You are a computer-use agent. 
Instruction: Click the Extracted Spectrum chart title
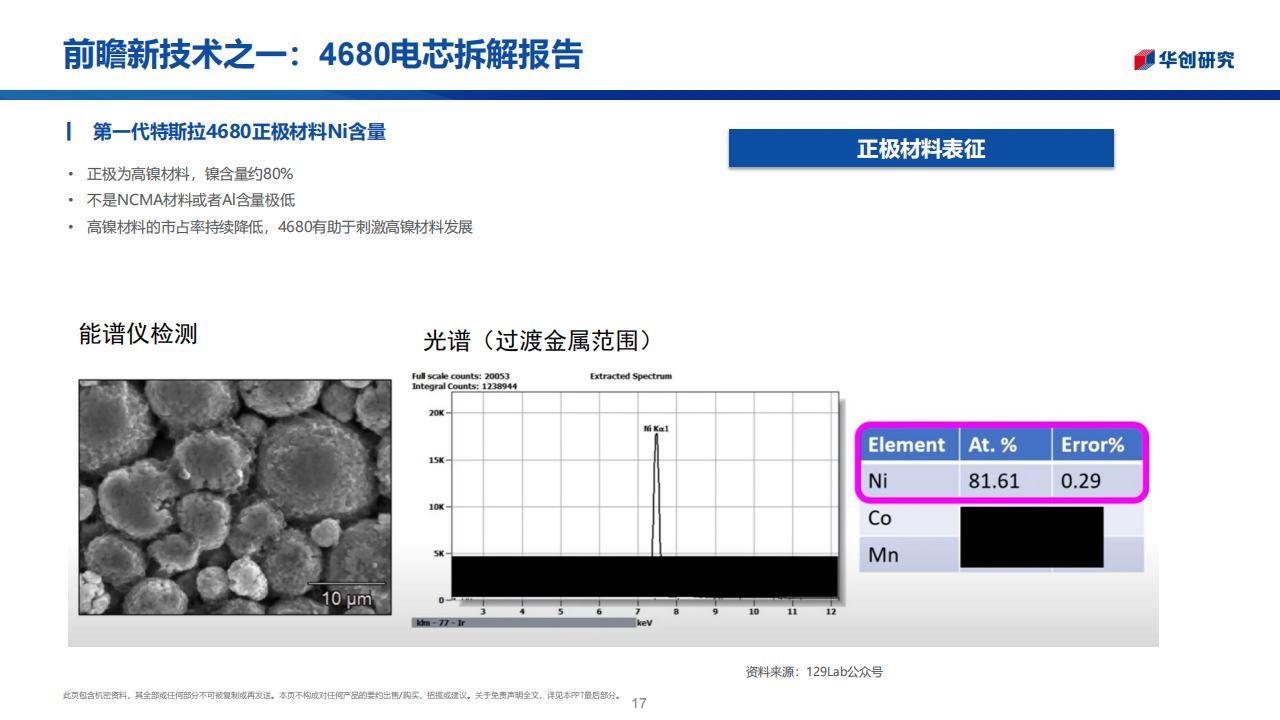tap(631, 376)
